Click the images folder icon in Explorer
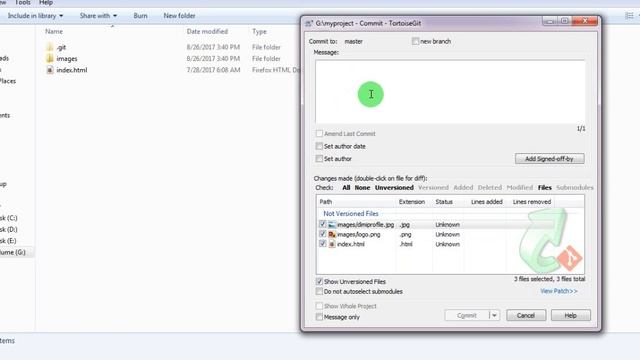This screenshot has width=640, height=360. point(50,58)
